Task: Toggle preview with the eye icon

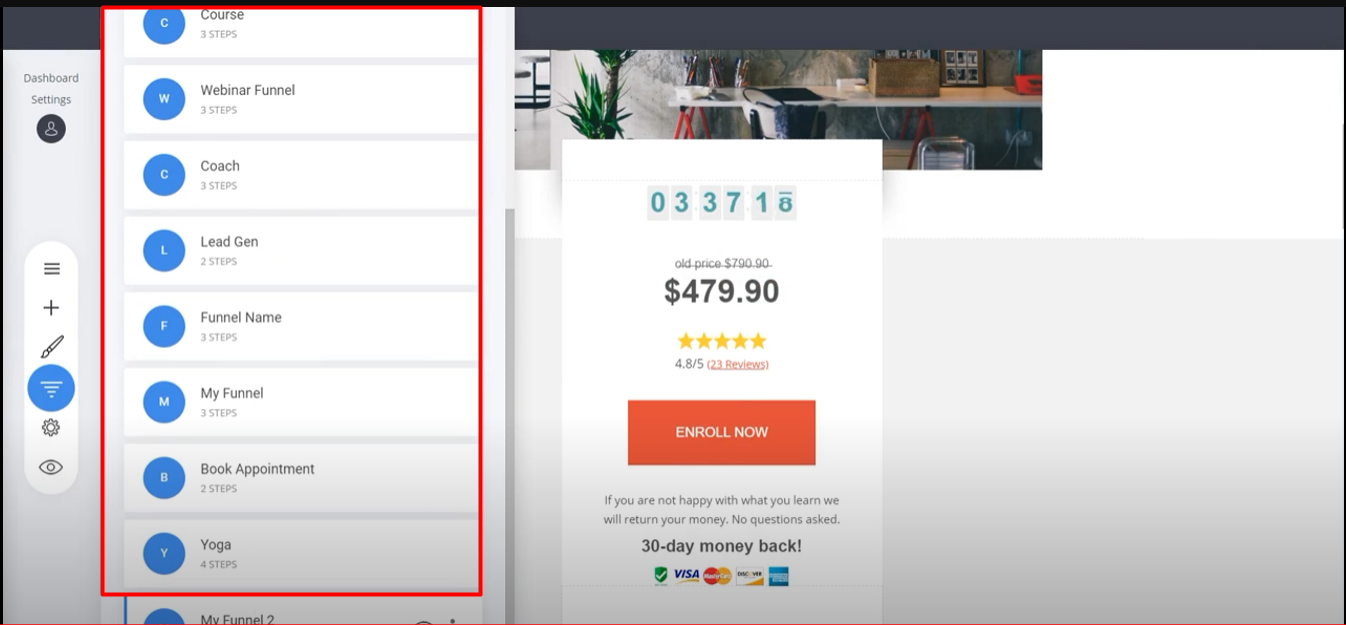Action: click(x=51, y=467)
